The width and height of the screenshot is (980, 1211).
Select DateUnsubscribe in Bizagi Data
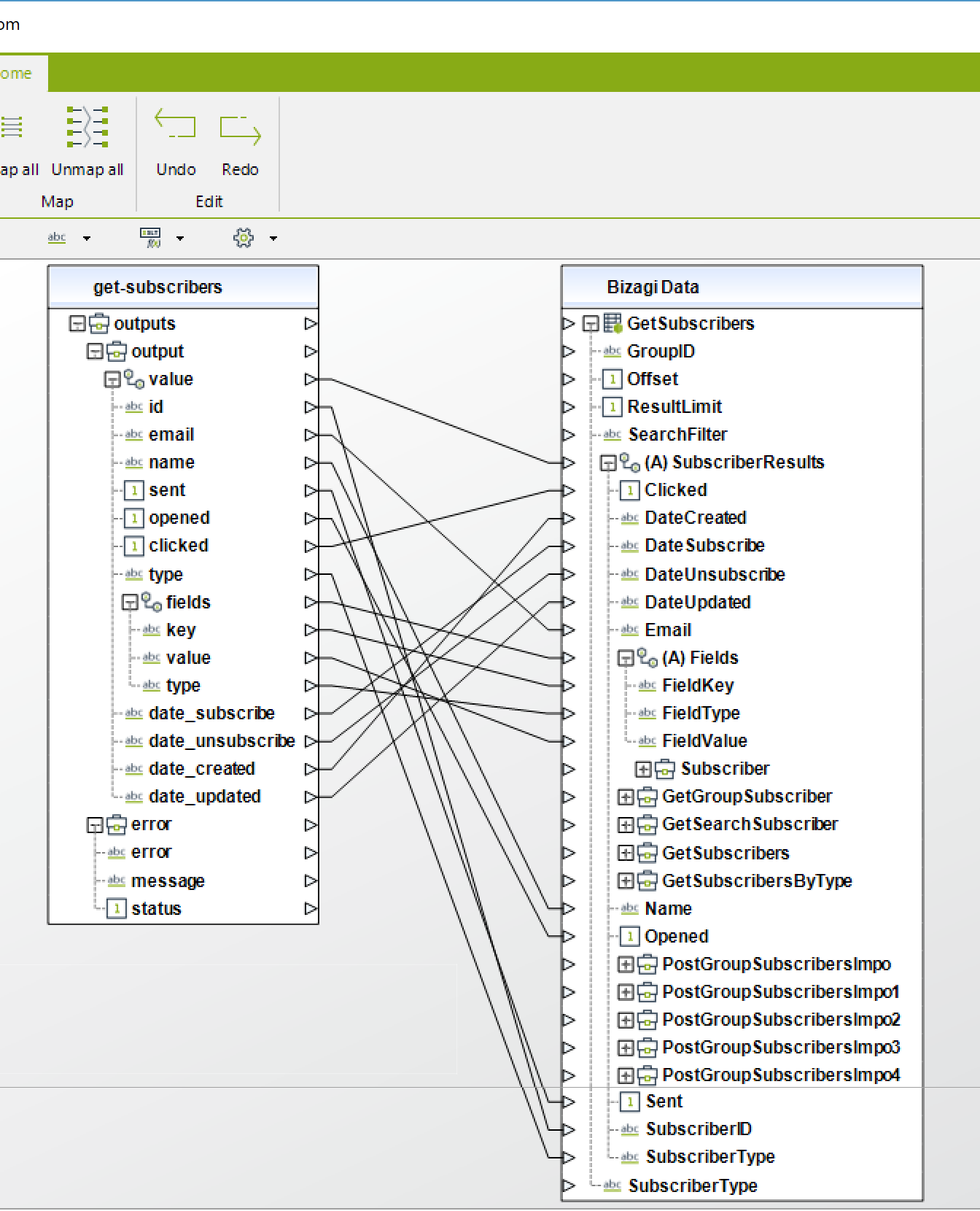(715, 575)
